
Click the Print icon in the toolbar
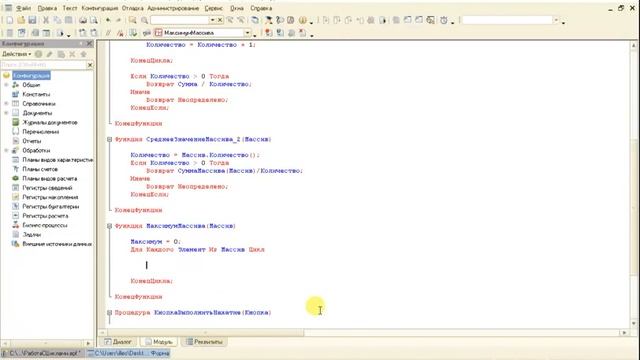pos(83,20)
